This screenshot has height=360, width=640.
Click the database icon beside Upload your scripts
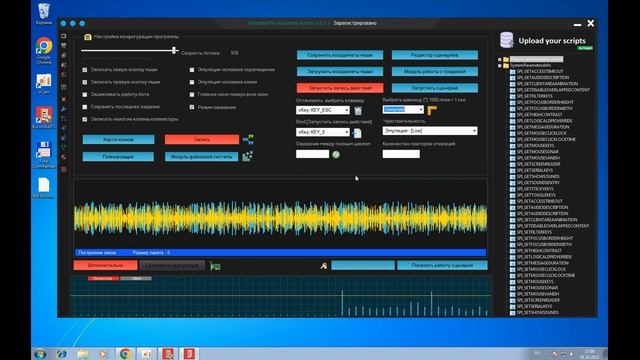pyautogui.click(x=507, y=40)
